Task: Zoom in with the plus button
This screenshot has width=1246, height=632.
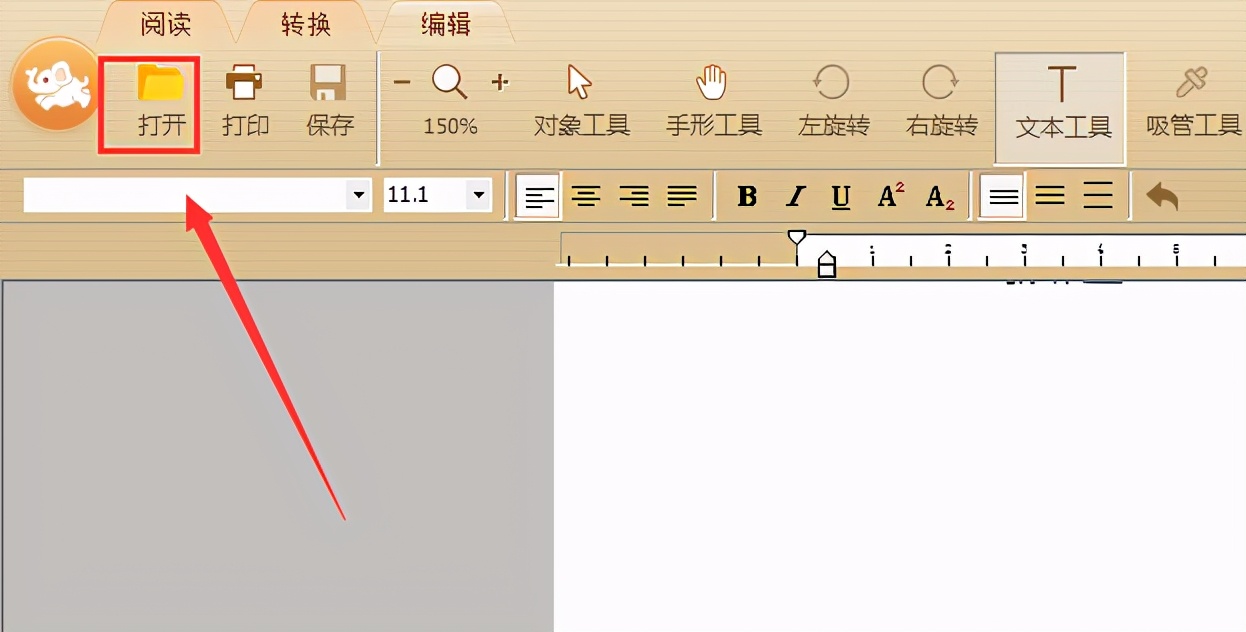Action: point(500,82)
